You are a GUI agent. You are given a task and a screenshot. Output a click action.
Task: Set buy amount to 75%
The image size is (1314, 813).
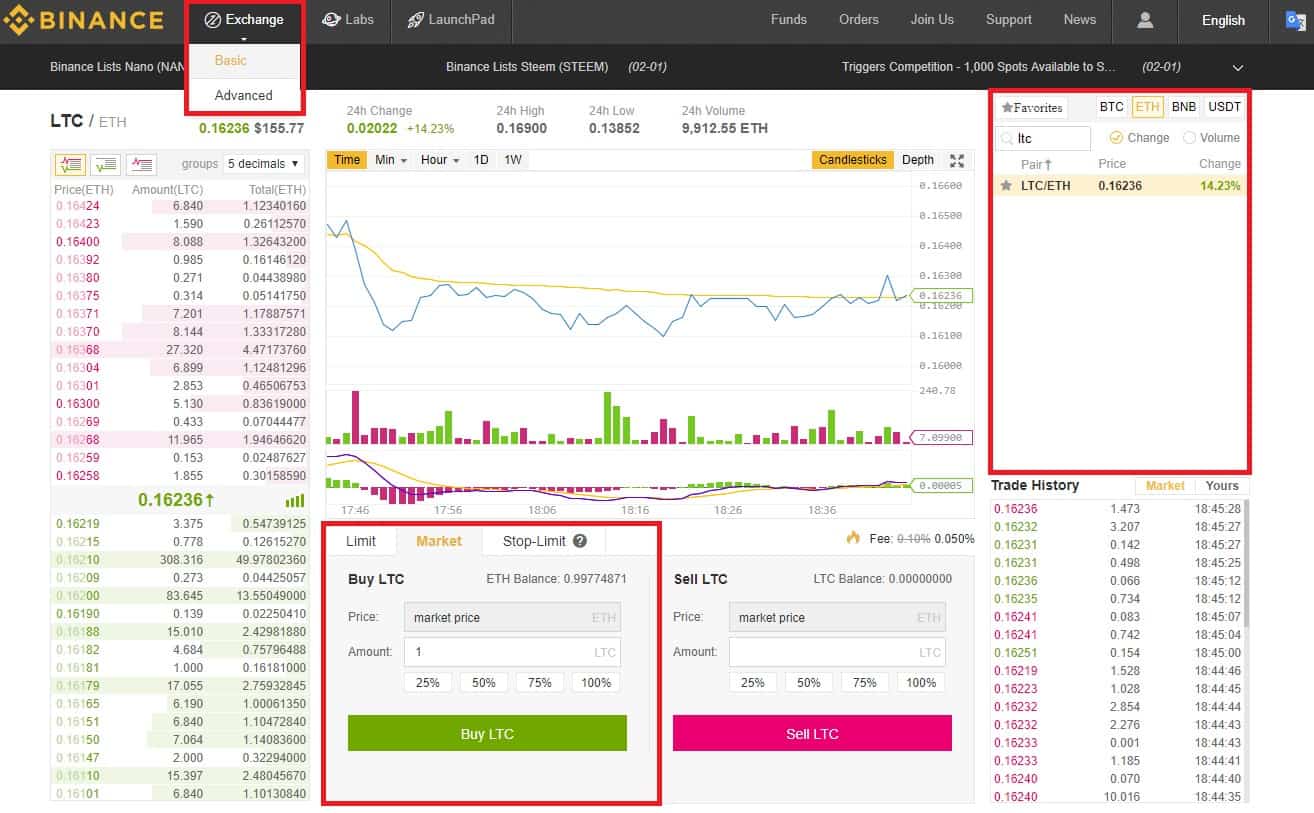coord(540,682)
